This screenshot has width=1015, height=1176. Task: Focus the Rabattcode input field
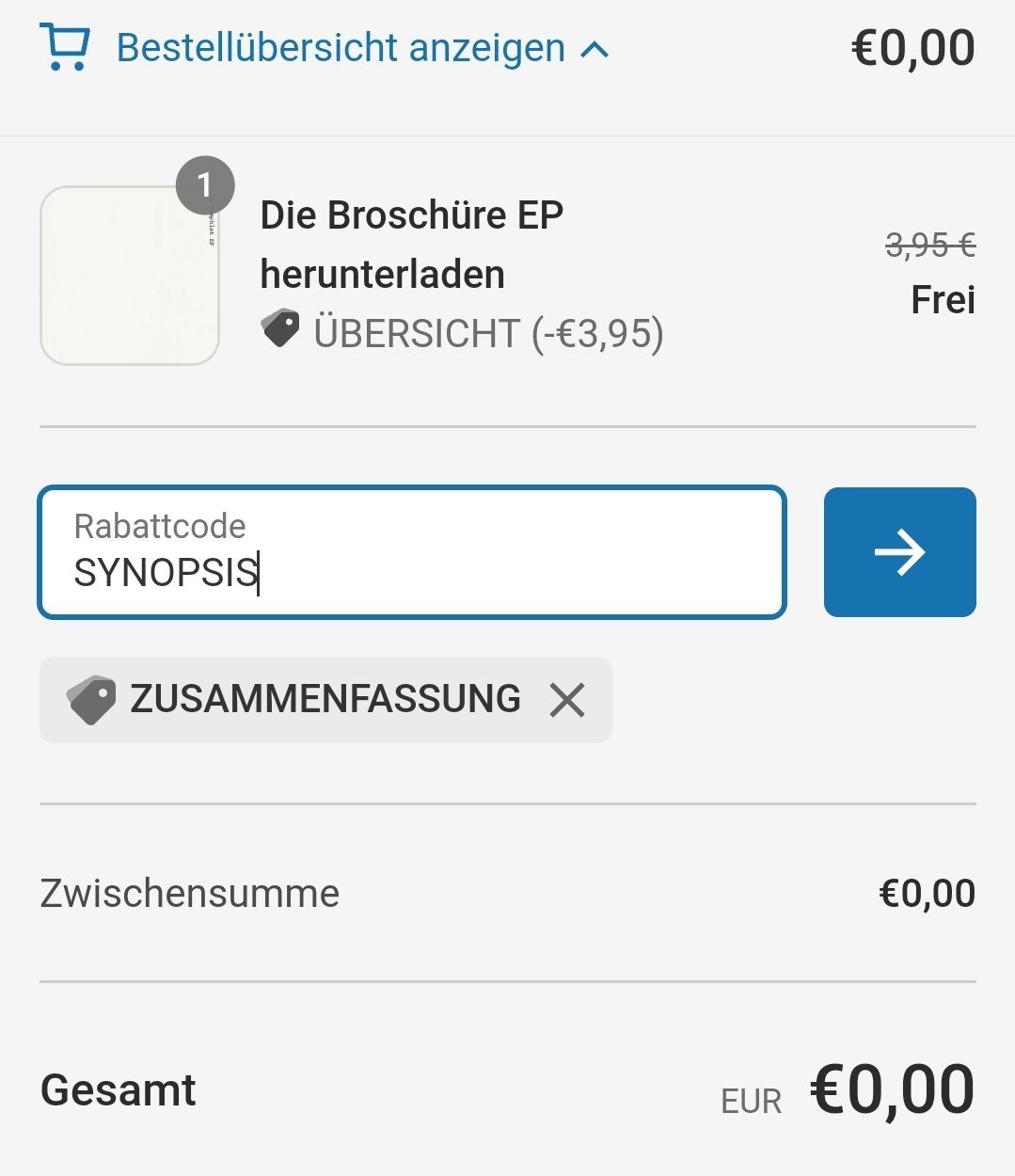coord(412,552)
